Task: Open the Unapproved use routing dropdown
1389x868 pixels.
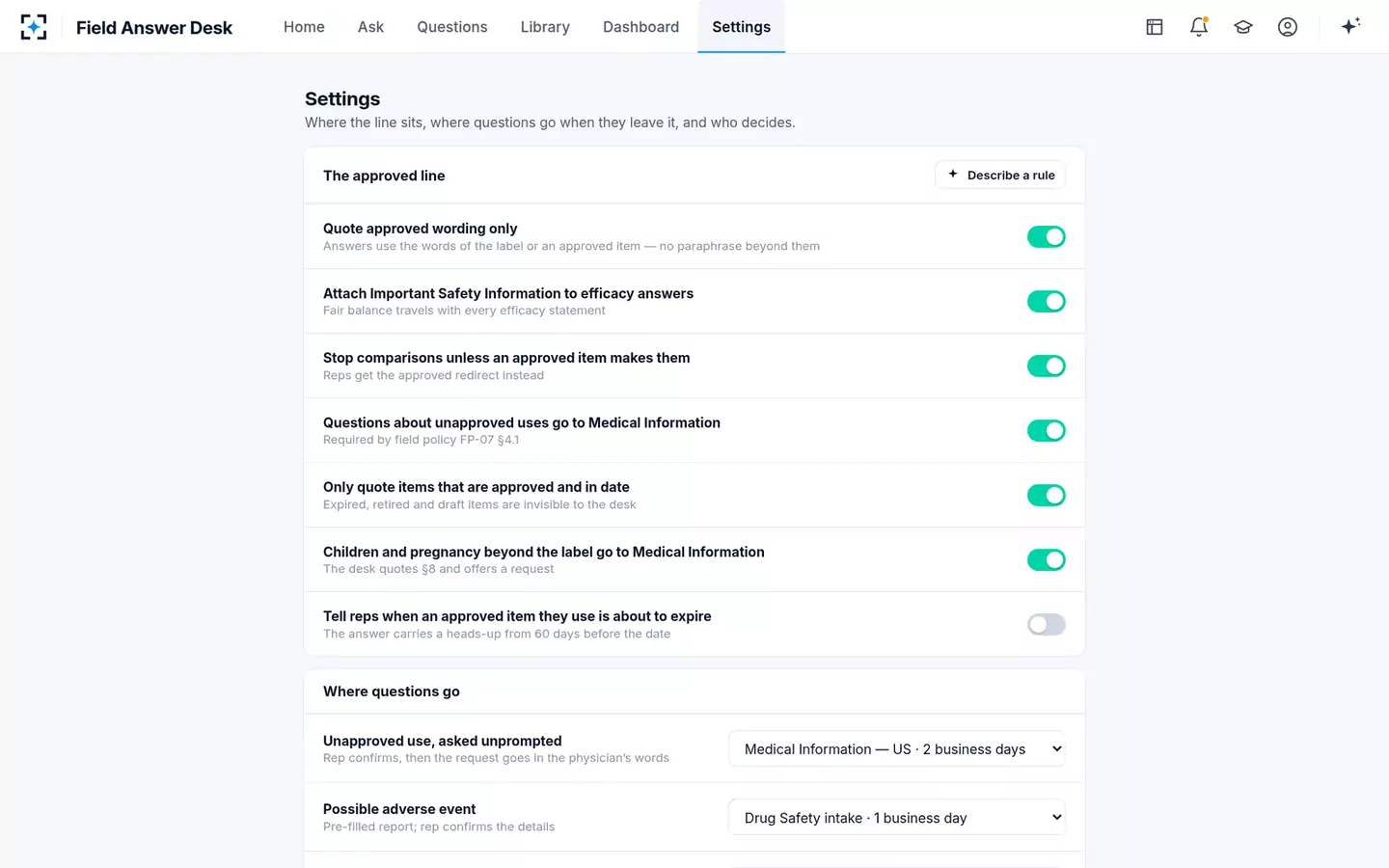Action: point(897,749)
